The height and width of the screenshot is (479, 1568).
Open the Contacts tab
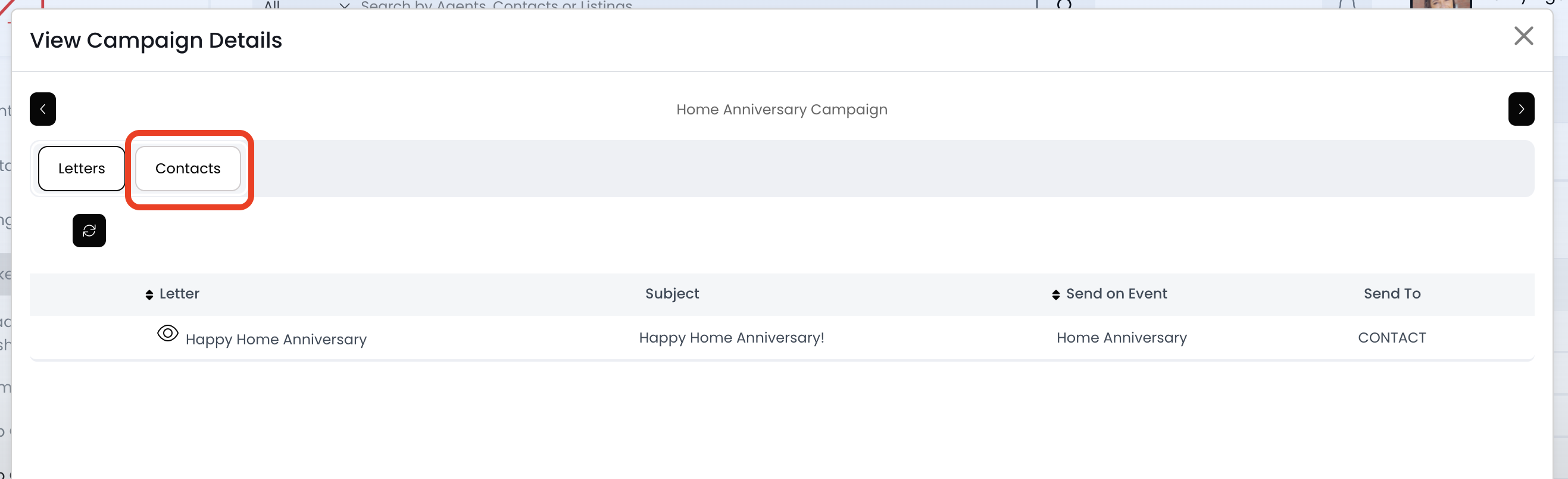188,169
